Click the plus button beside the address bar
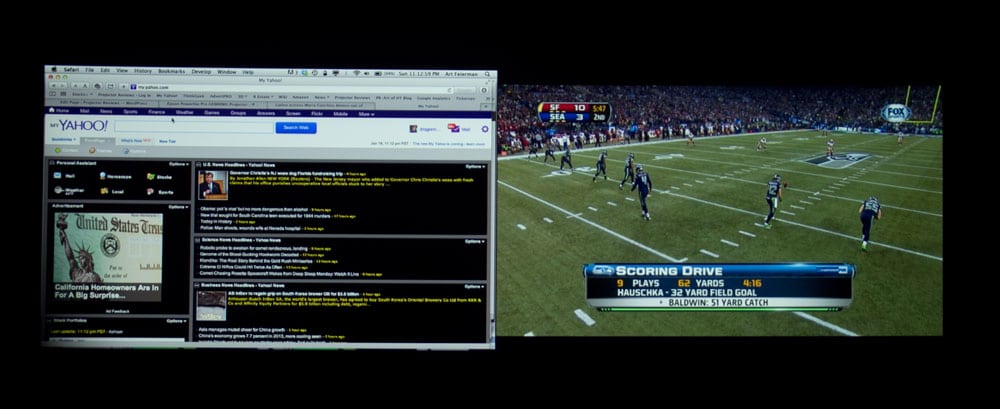1000x409 pixels. point(123,86)
